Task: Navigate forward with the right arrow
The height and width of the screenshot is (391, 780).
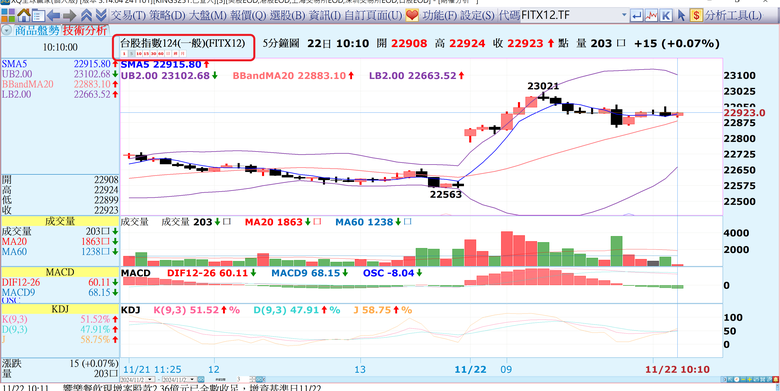Action: pyautogui.click(x=69, y=15)
